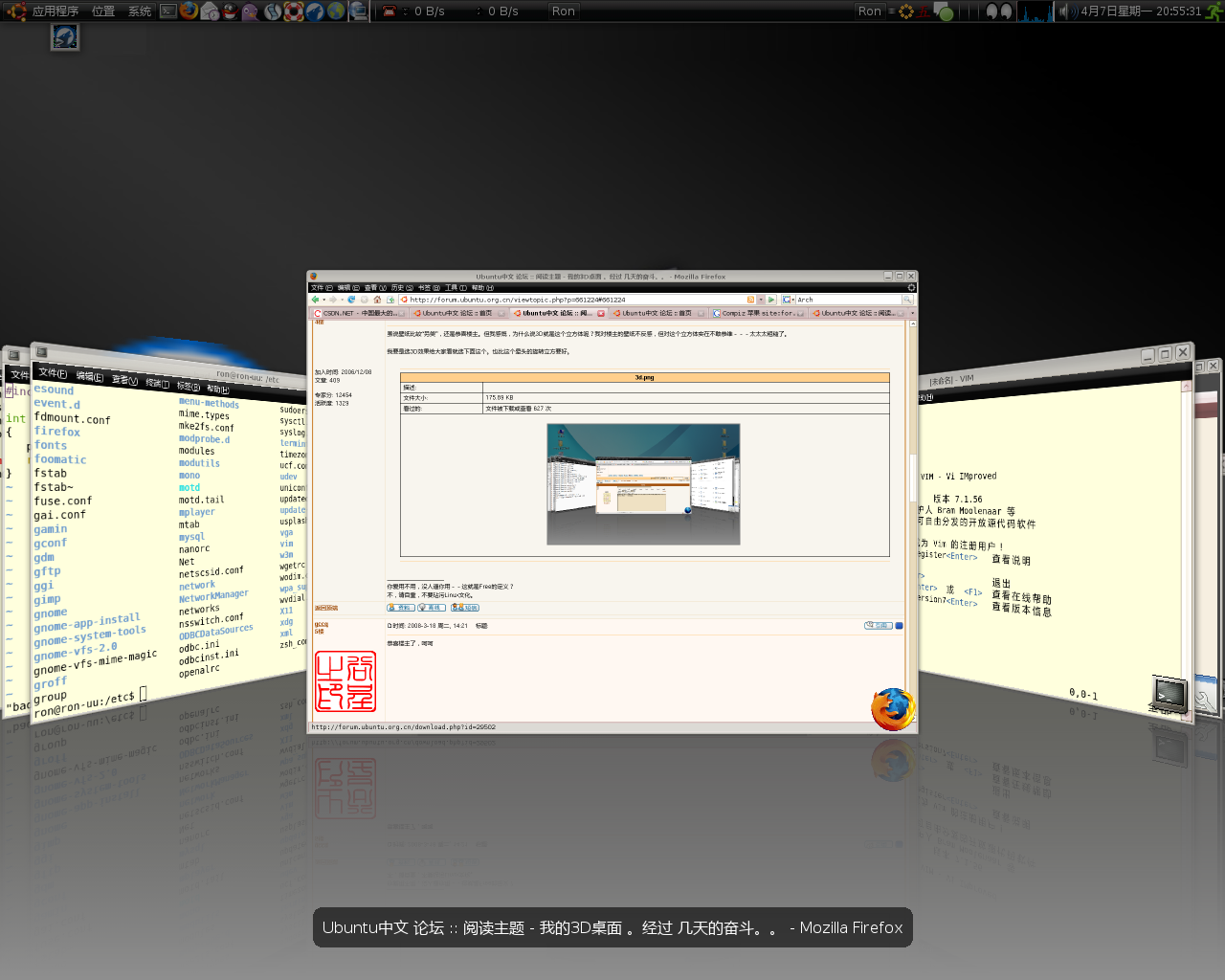This screenshot has width=1225, height=980.
Task: Reload the page in Firefox
Action: tap(351, 300)
